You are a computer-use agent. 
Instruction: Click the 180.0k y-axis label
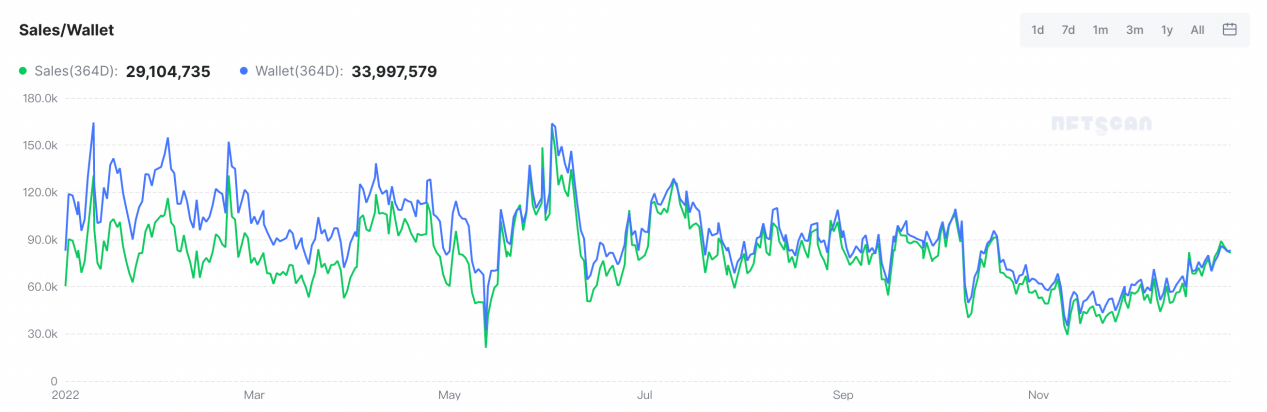tap(40, 98)
